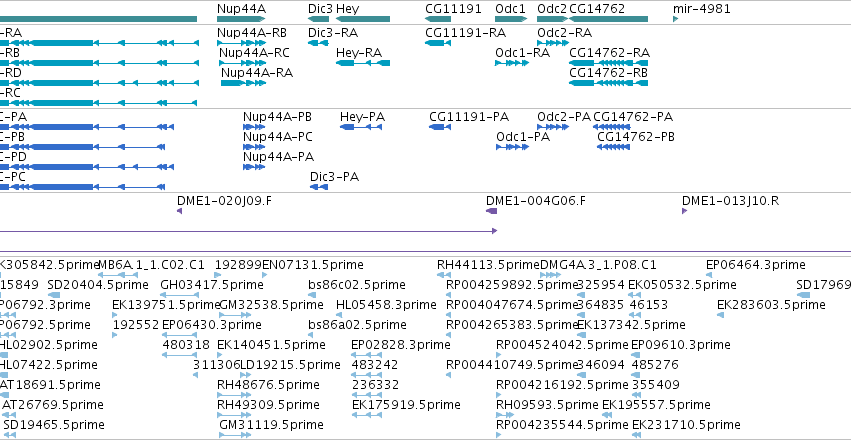Select EST RH09593.5prime
Image resolution: width=851 pixels, height=440 pixels.
505,416
